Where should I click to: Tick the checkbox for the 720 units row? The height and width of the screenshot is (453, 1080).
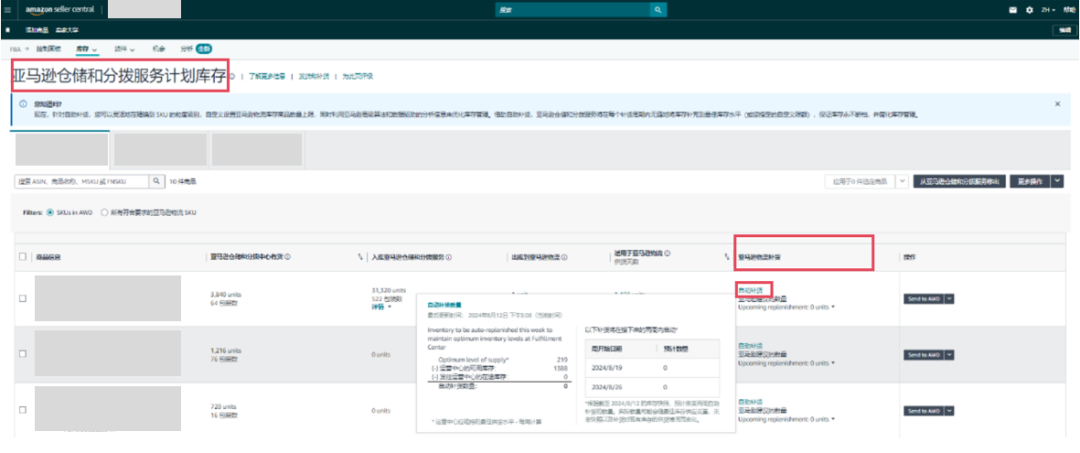point(23,410)
